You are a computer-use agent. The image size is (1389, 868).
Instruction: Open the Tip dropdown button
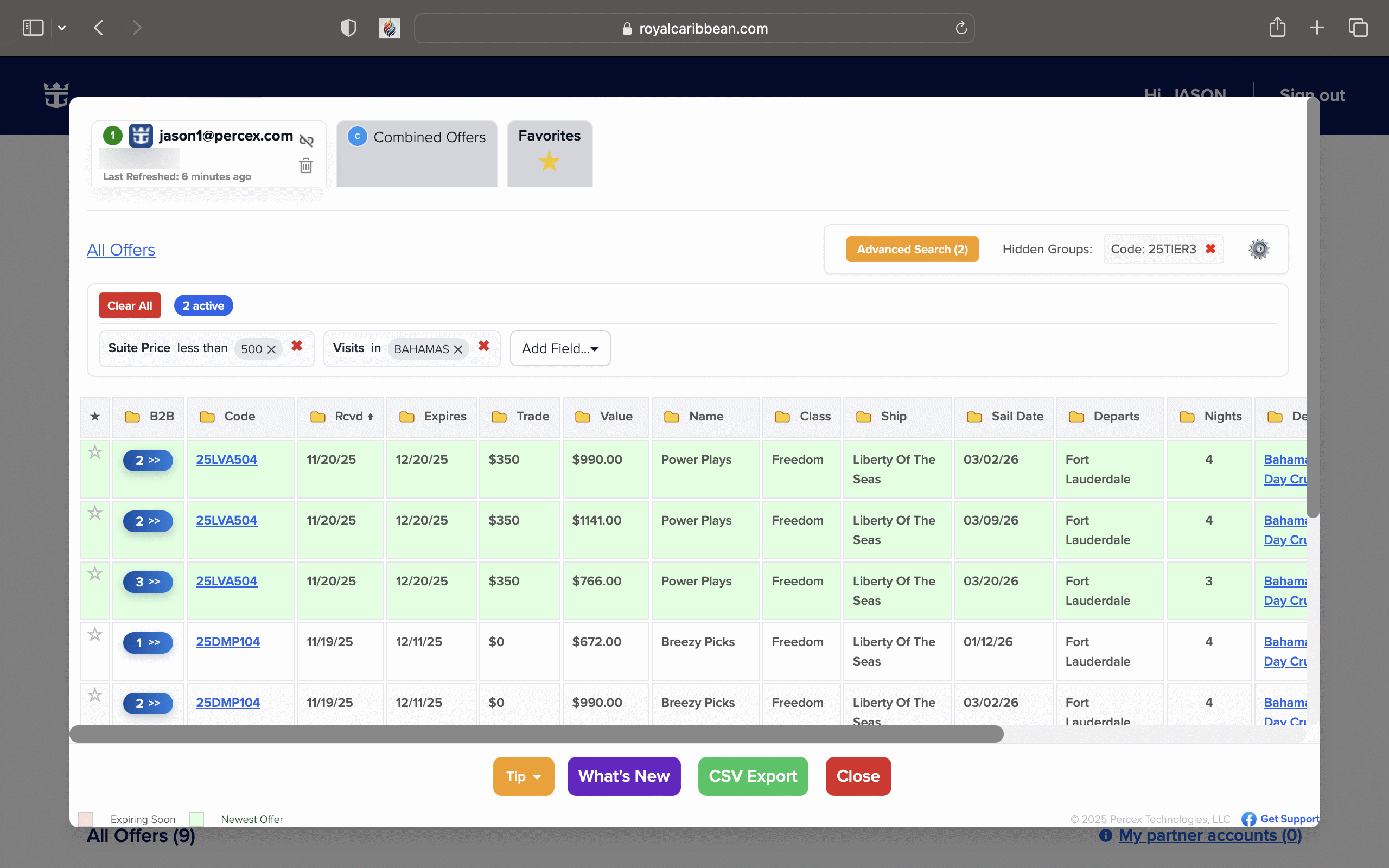[523, 776]
